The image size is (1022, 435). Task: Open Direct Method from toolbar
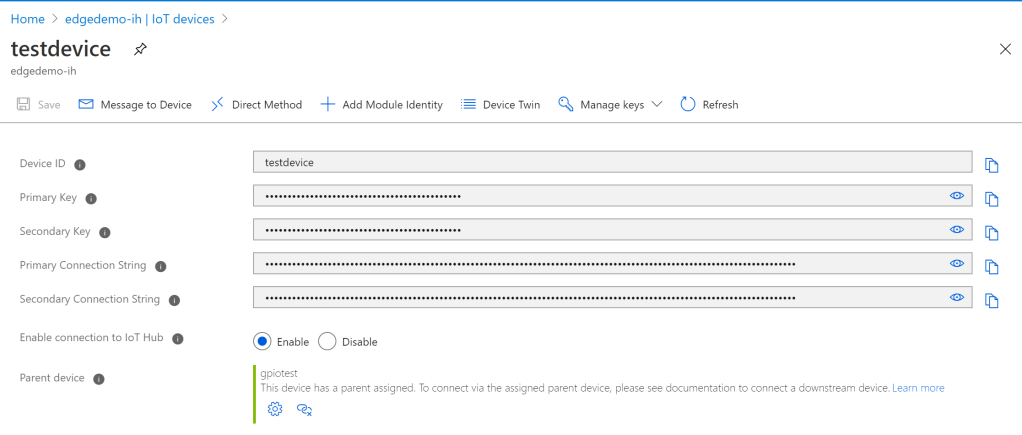[x=256, y=104]
